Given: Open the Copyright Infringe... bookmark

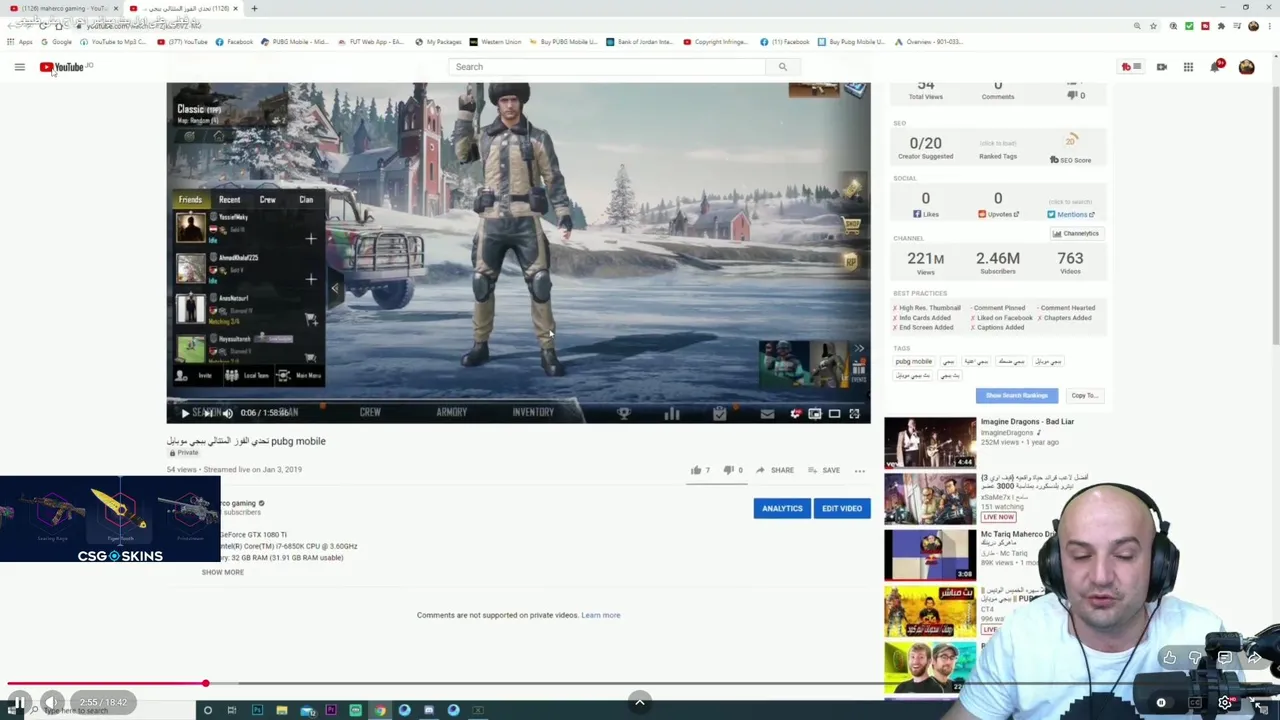Looking at the screenshot, I should coord(716,42).
